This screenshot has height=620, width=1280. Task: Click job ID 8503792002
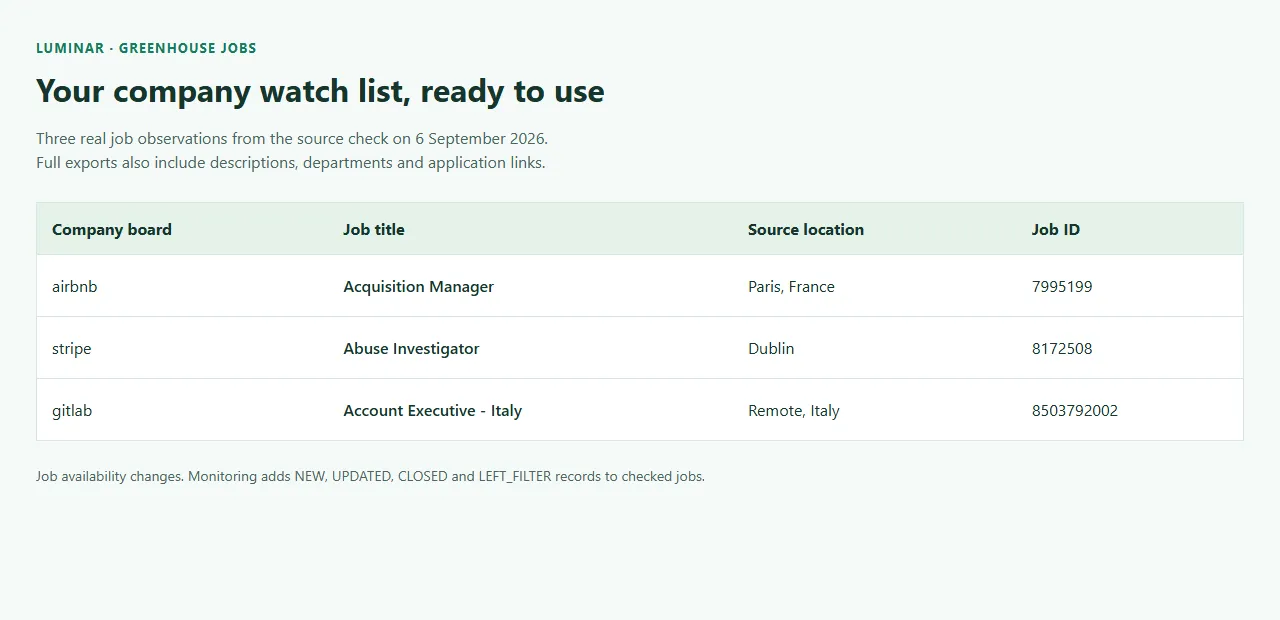point(1075,410)
